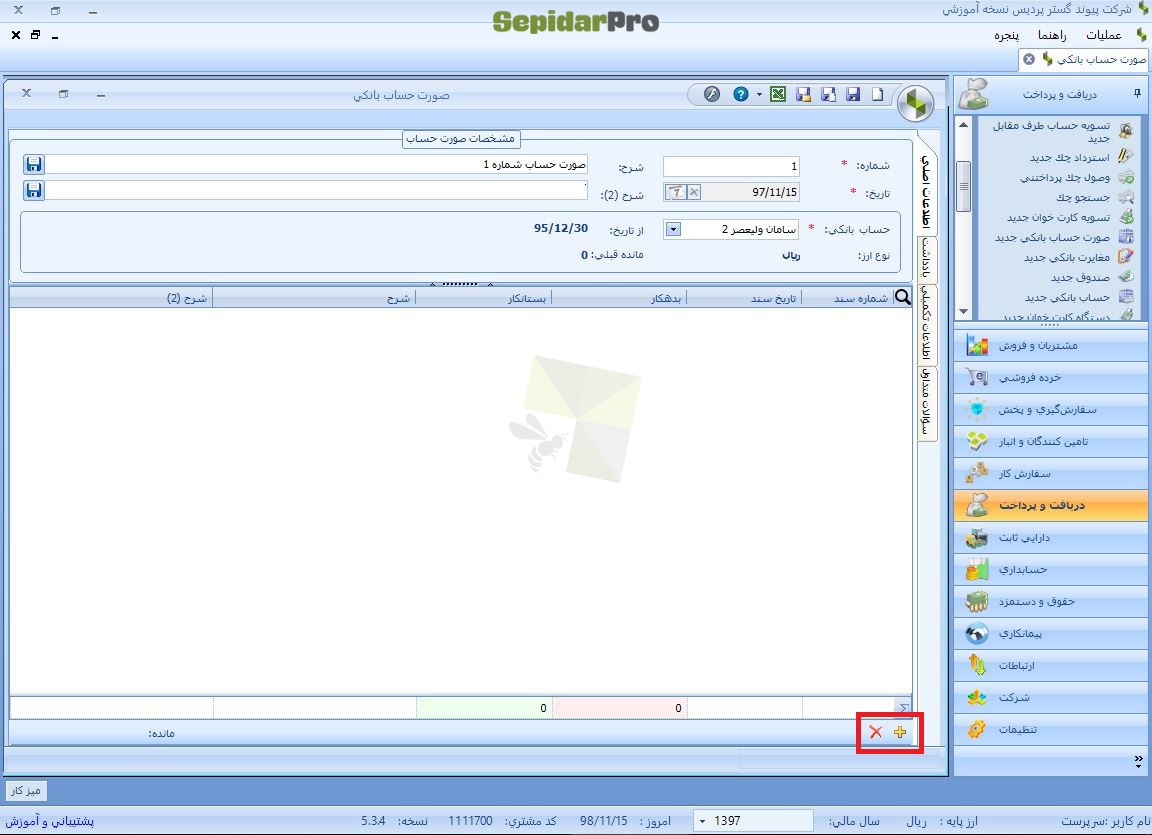Click the grid search magnifier icon
This screenshot has width=1152, height=835.
coord(903,297)
